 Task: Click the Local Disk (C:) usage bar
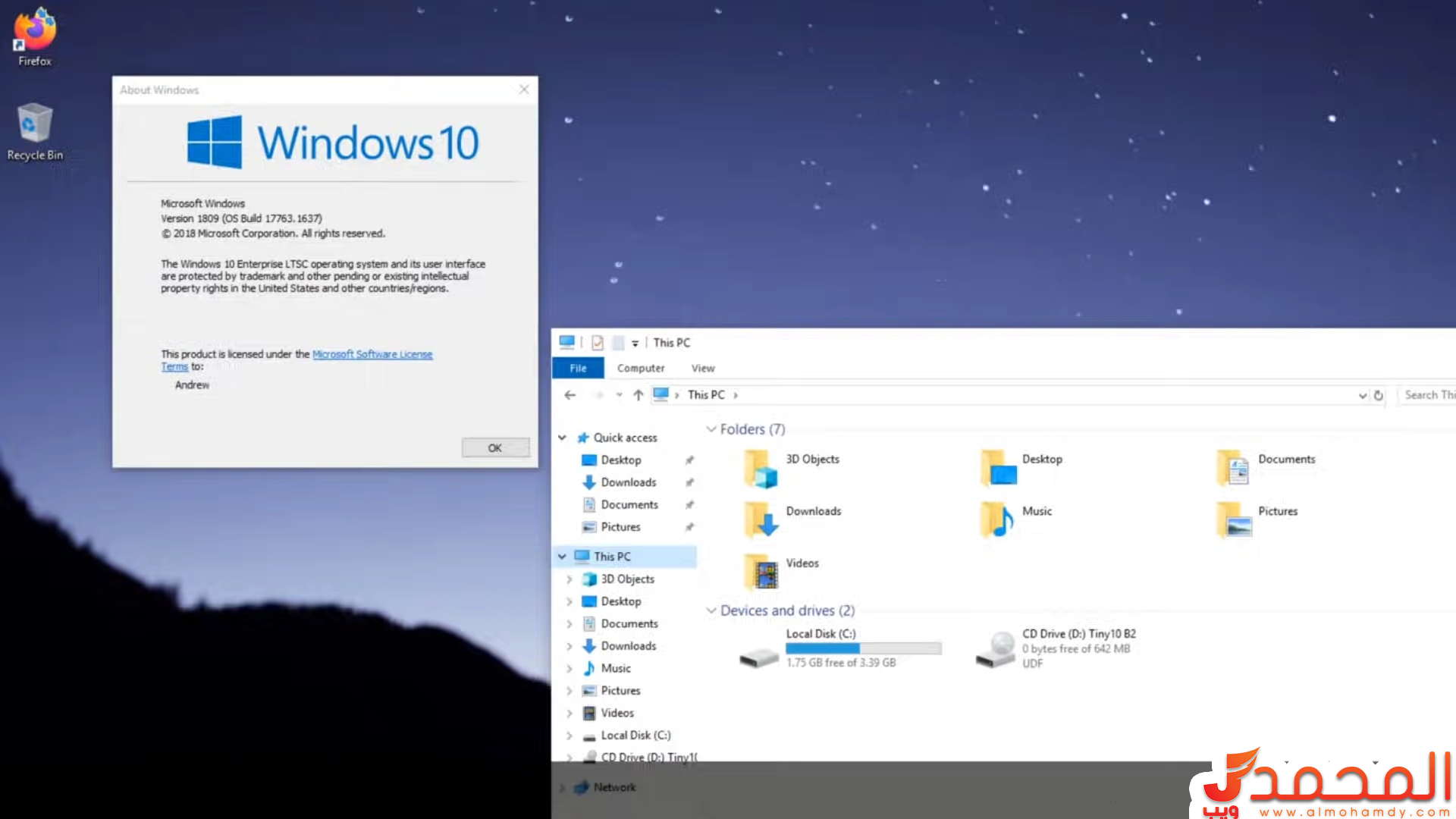(863, 648)
